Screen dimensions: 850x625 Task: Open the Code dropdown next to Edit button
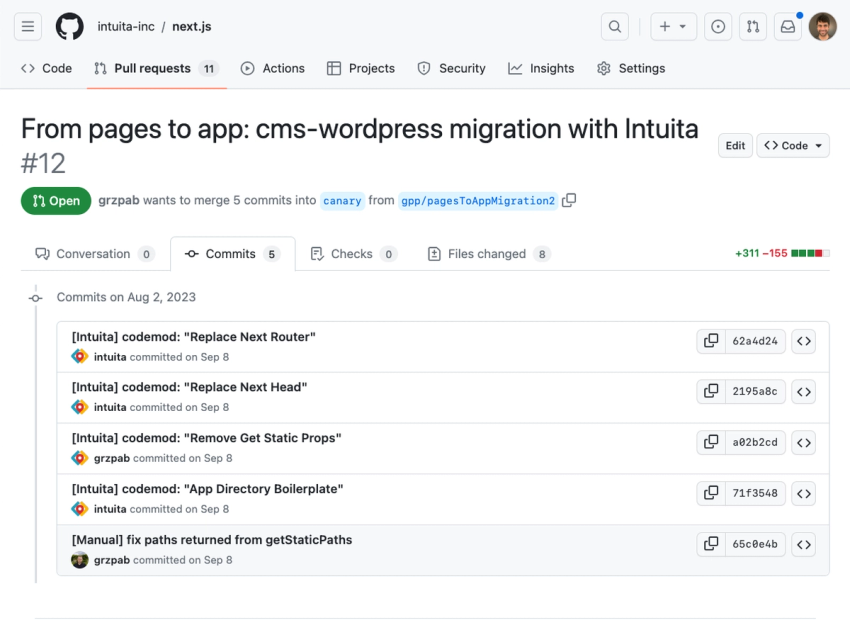(x=792, y=145)
